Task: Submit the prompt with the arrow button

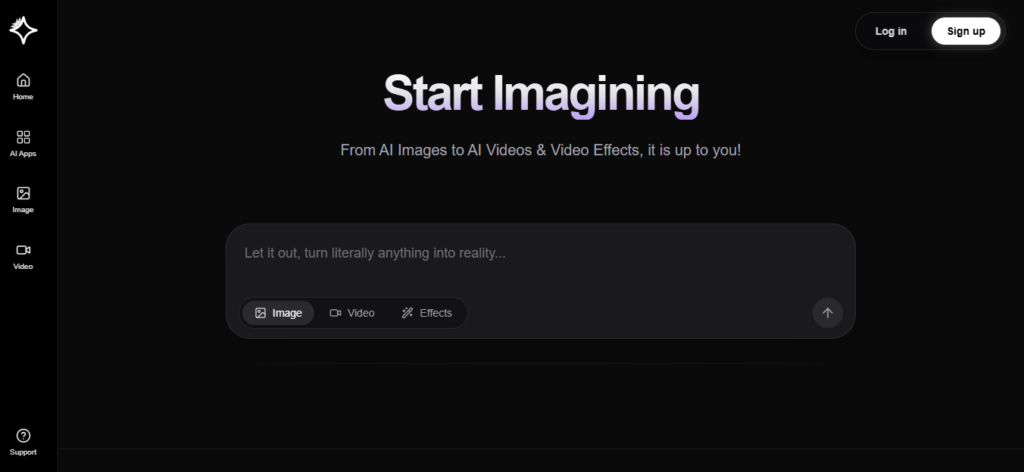Action: pyautogui.click(x=827, y=313)
